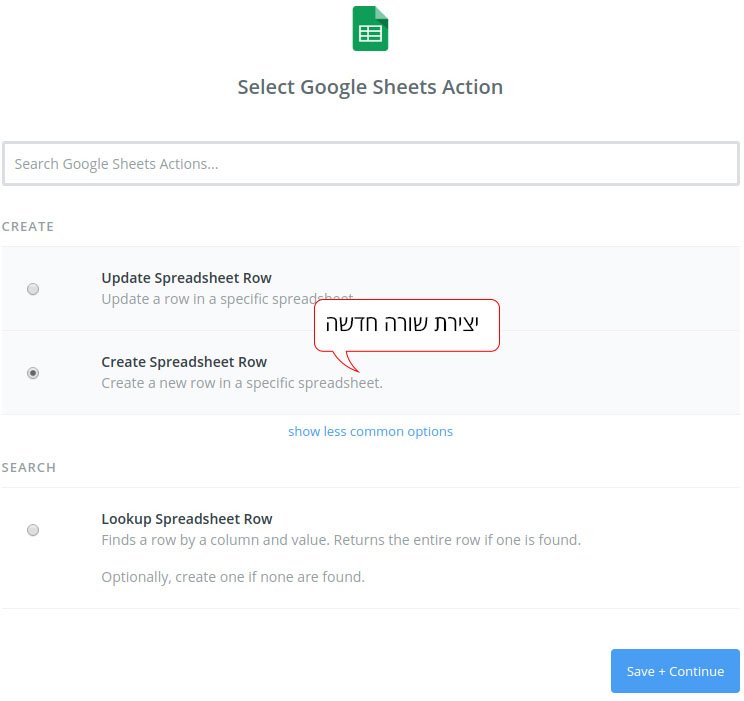
Task: Select the Create Spreadsheet Row radio button
Action: (33, 373)
